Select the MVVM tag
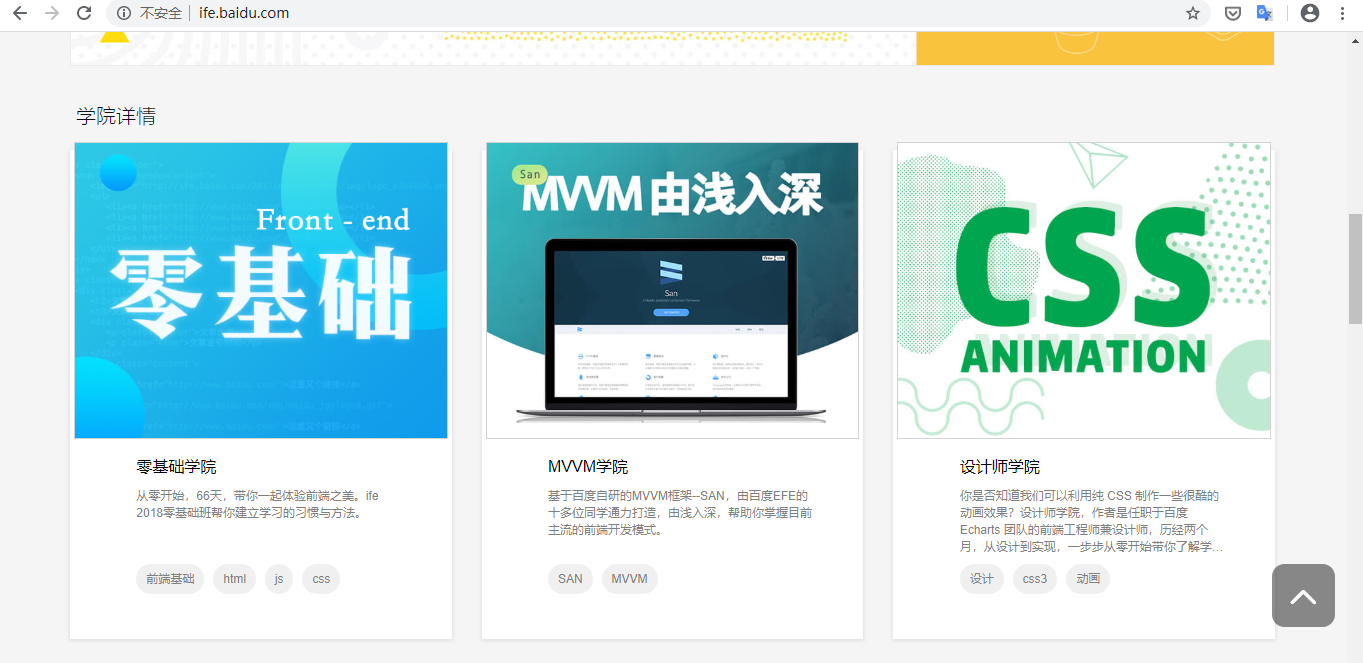The width and height of the screenshot is (1363, 663). tap(630, 579)
